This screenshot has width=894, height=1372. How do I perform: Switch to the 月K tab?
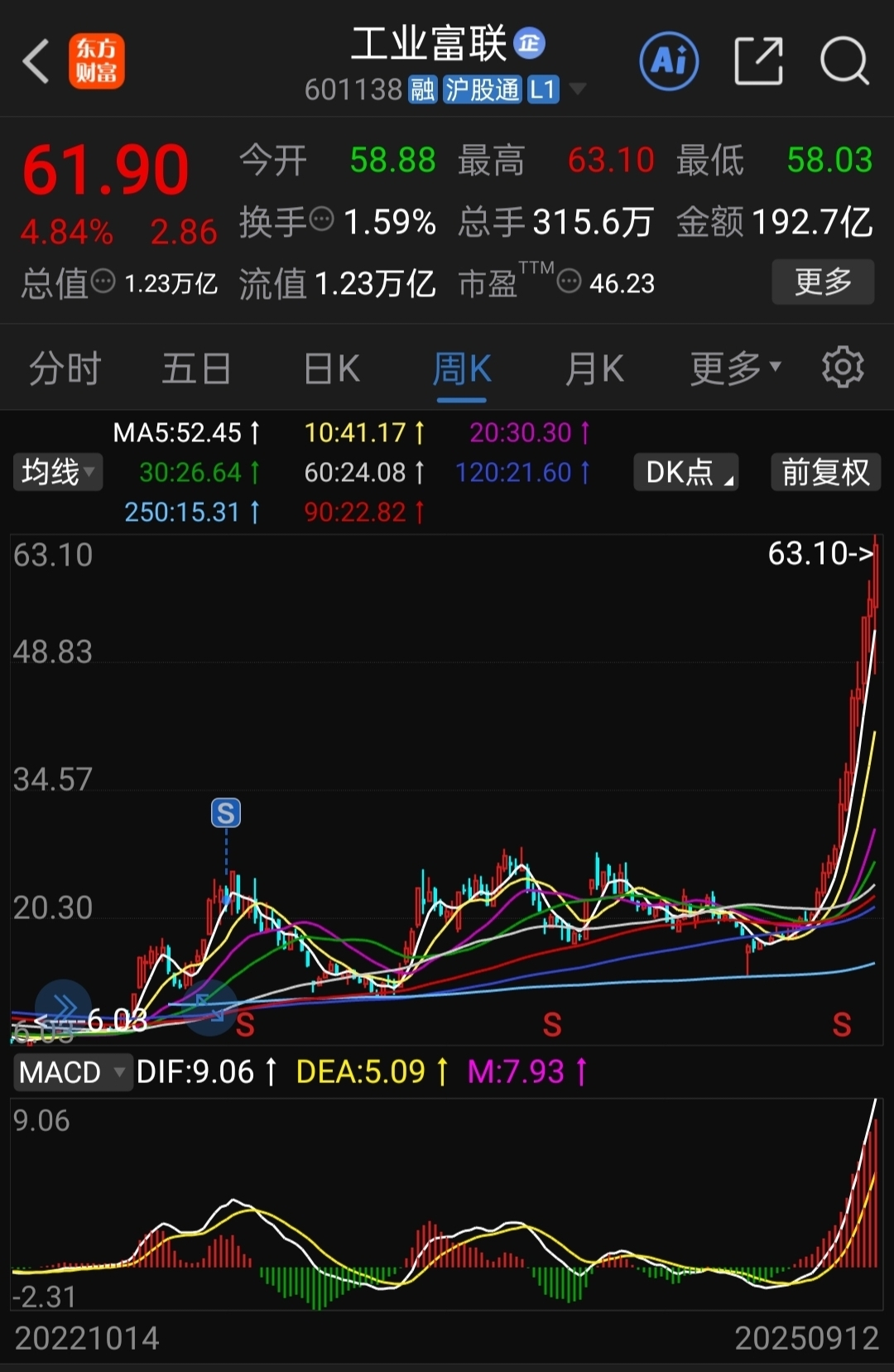point(594,368)
